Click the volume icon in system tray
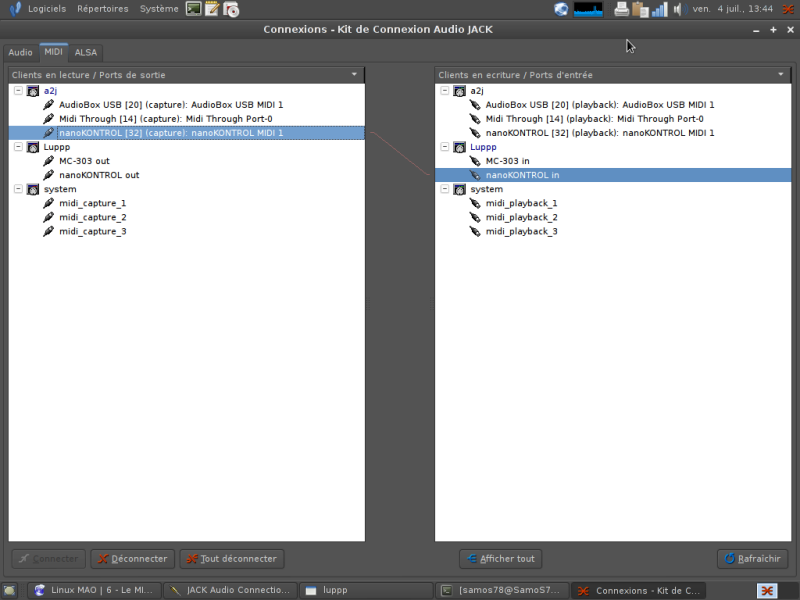800x600 pixels. 679,9
